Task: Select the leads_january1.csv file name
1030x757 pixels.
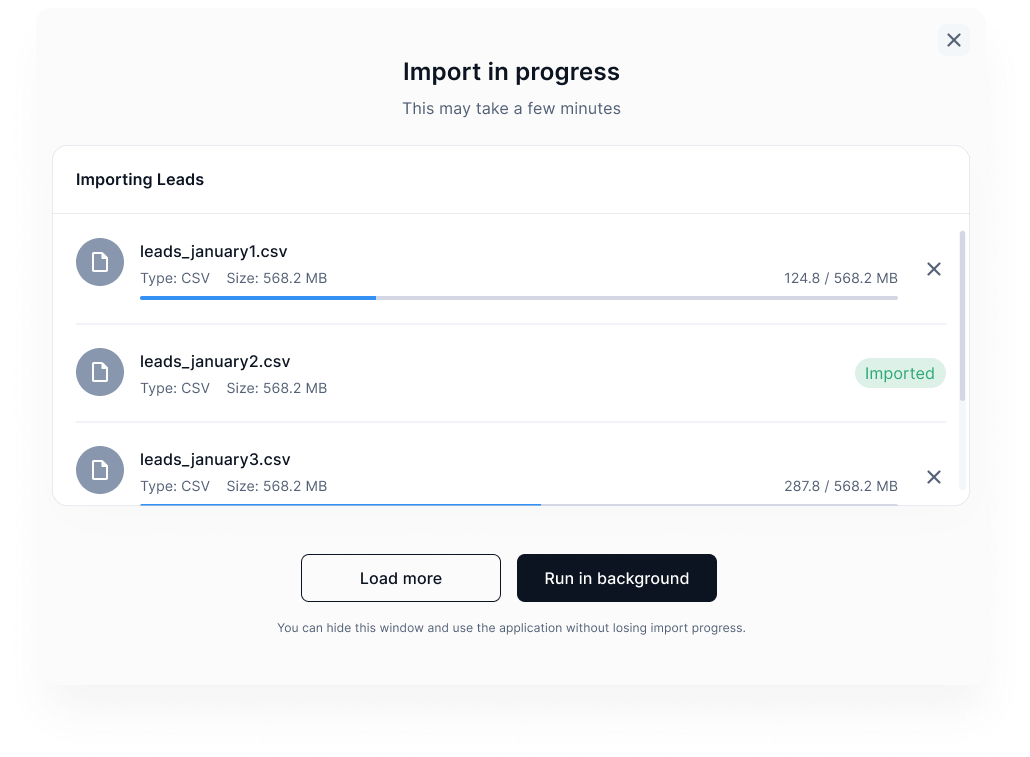Action: coord(214,251)
